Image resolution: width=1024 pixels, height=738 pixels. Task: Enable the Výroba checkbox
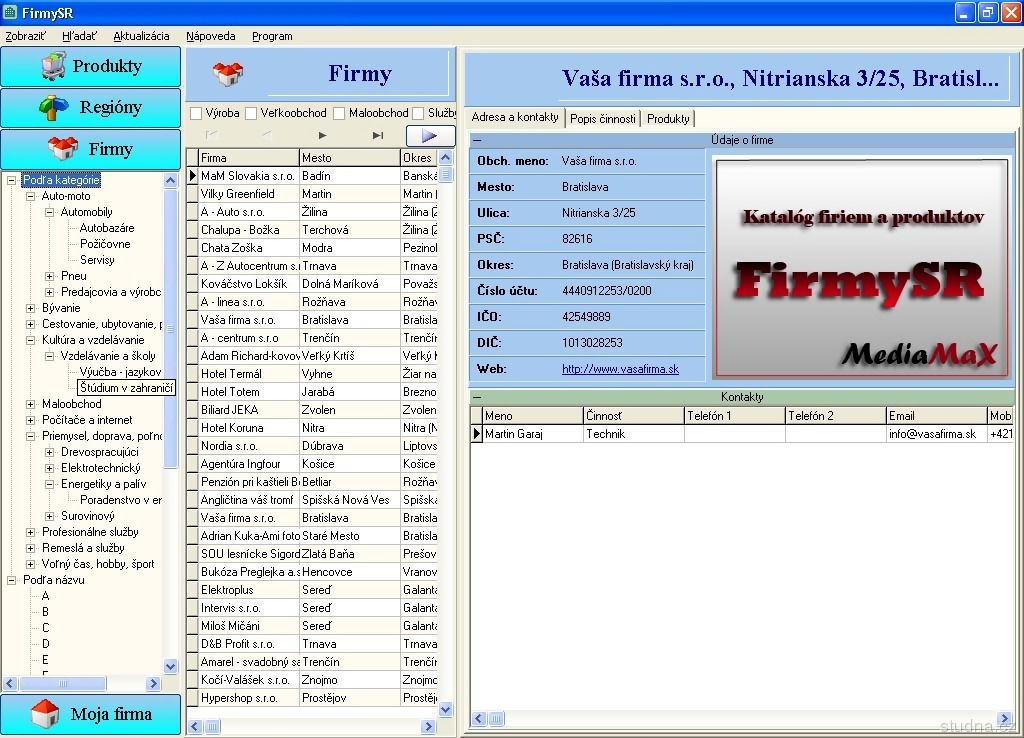pyautogui.click(x=196, y=114)
